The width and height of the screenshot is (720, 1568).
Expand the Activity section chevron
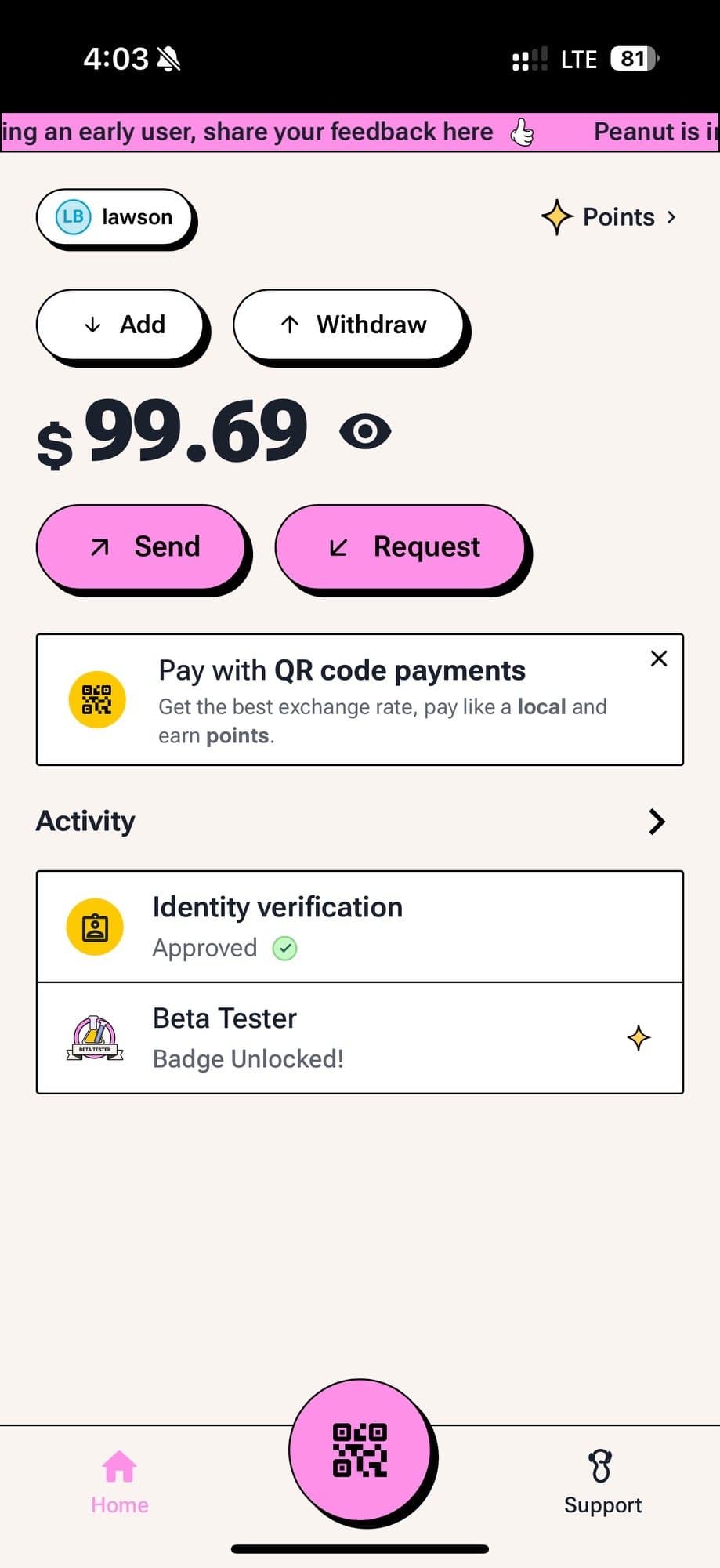click(657, 821)
